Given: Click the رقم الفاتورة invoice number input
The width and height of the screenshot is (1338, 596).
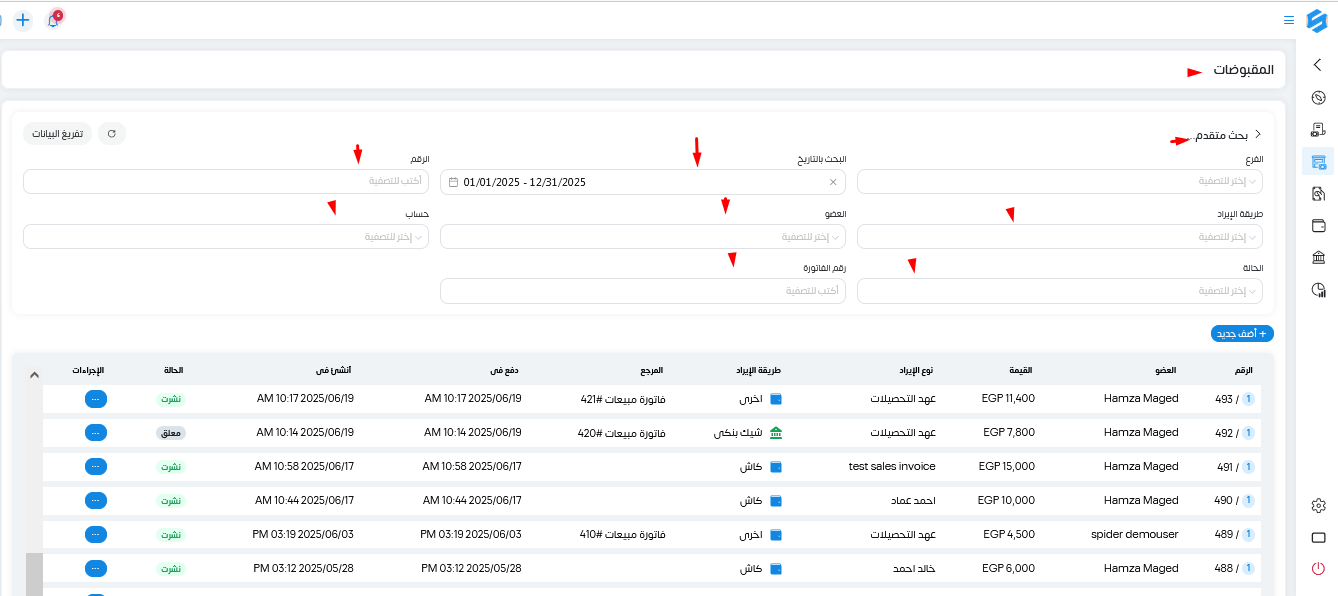Looking at the screenshot, I should [643, 291].
